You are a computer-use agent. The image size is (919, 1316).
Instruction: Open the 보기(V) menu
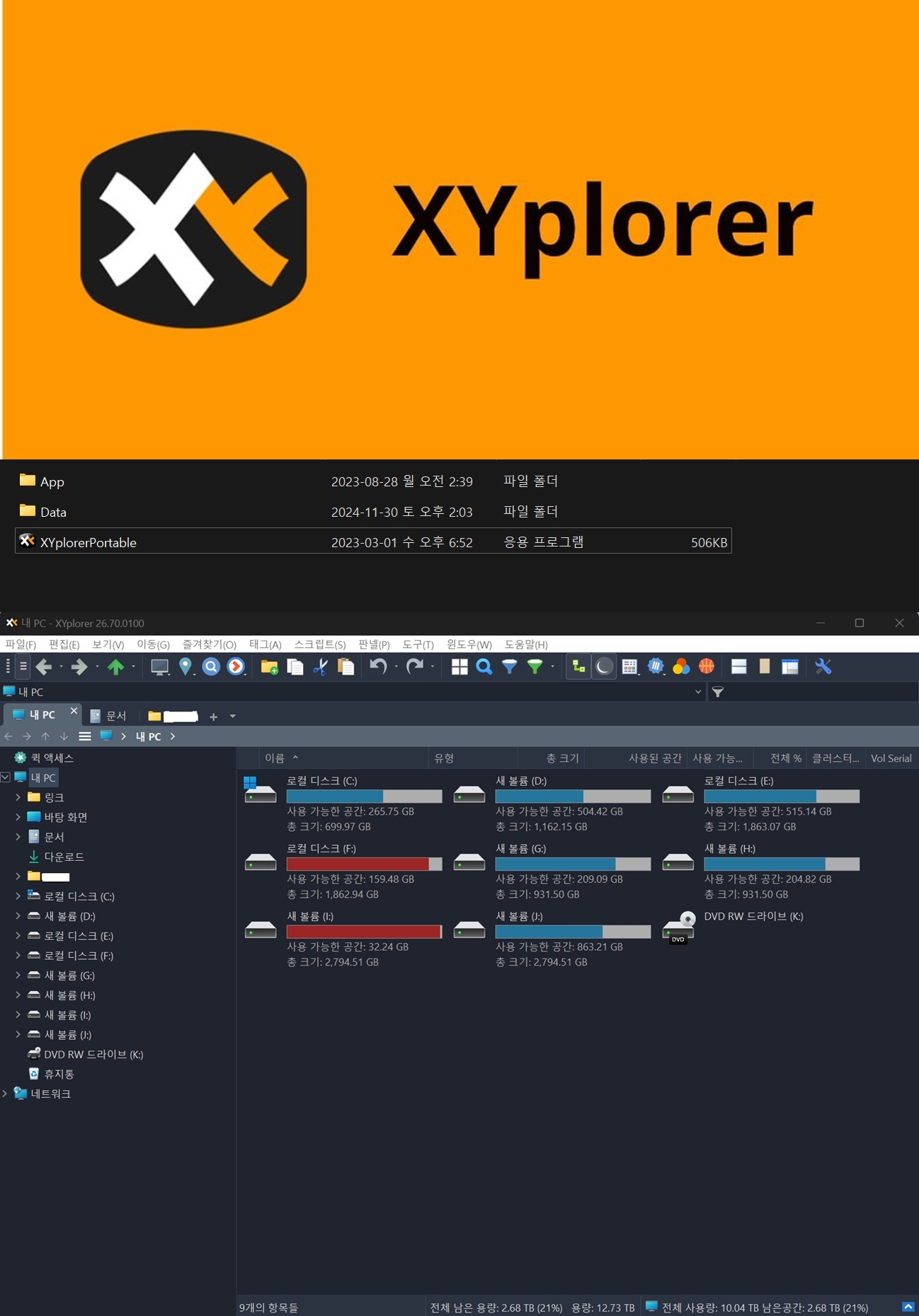[x=108, y=644]
